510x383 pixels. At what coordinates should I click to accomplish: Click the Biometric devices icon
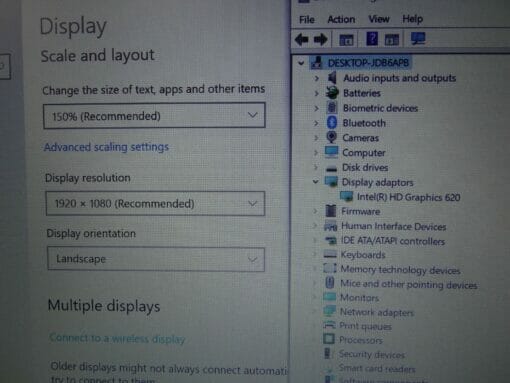click(x=332, y=107)
